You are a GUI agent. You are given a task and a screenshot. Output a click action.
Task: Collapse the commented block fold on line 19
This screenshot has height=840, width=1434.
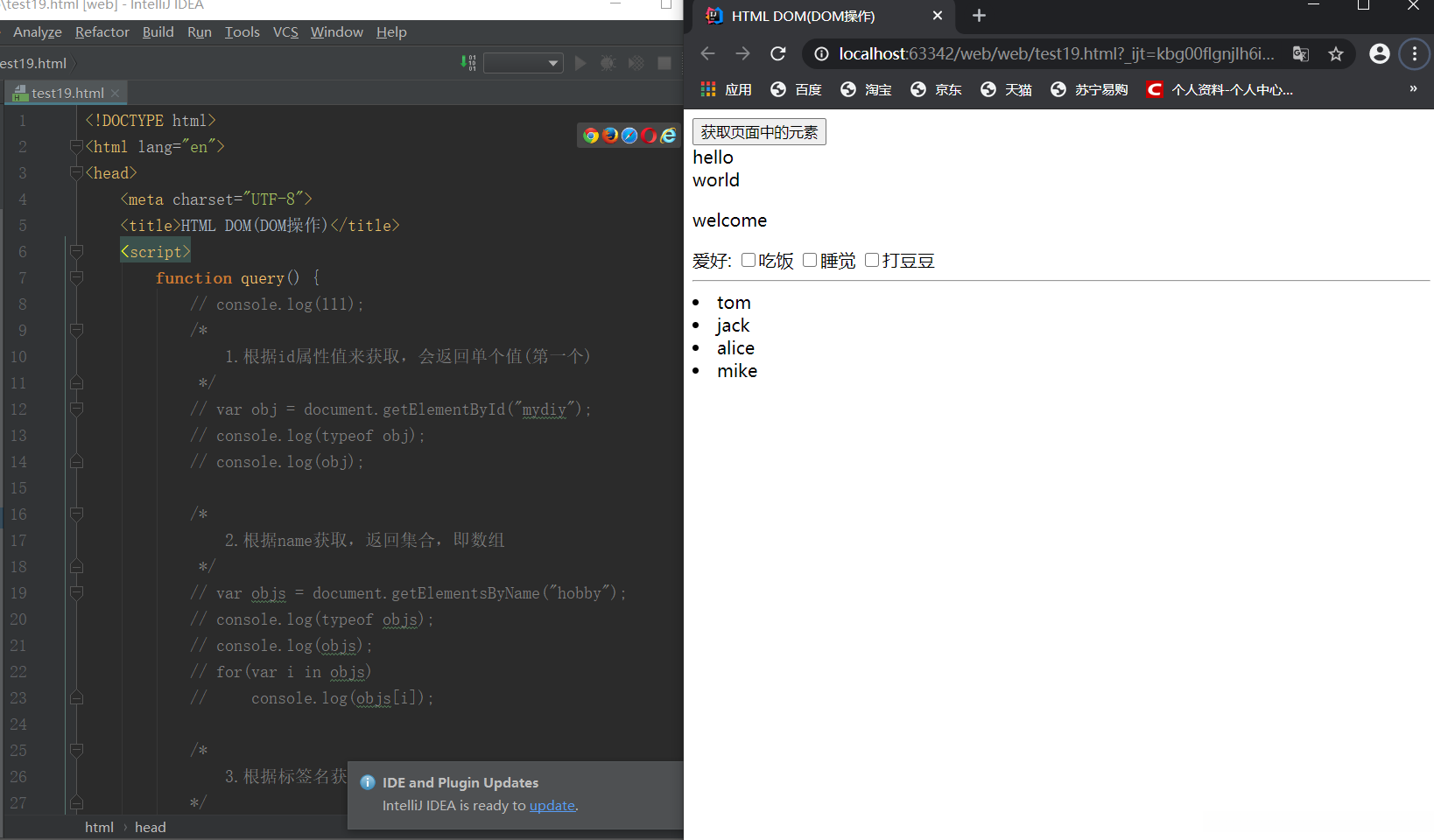coord(76,593)
